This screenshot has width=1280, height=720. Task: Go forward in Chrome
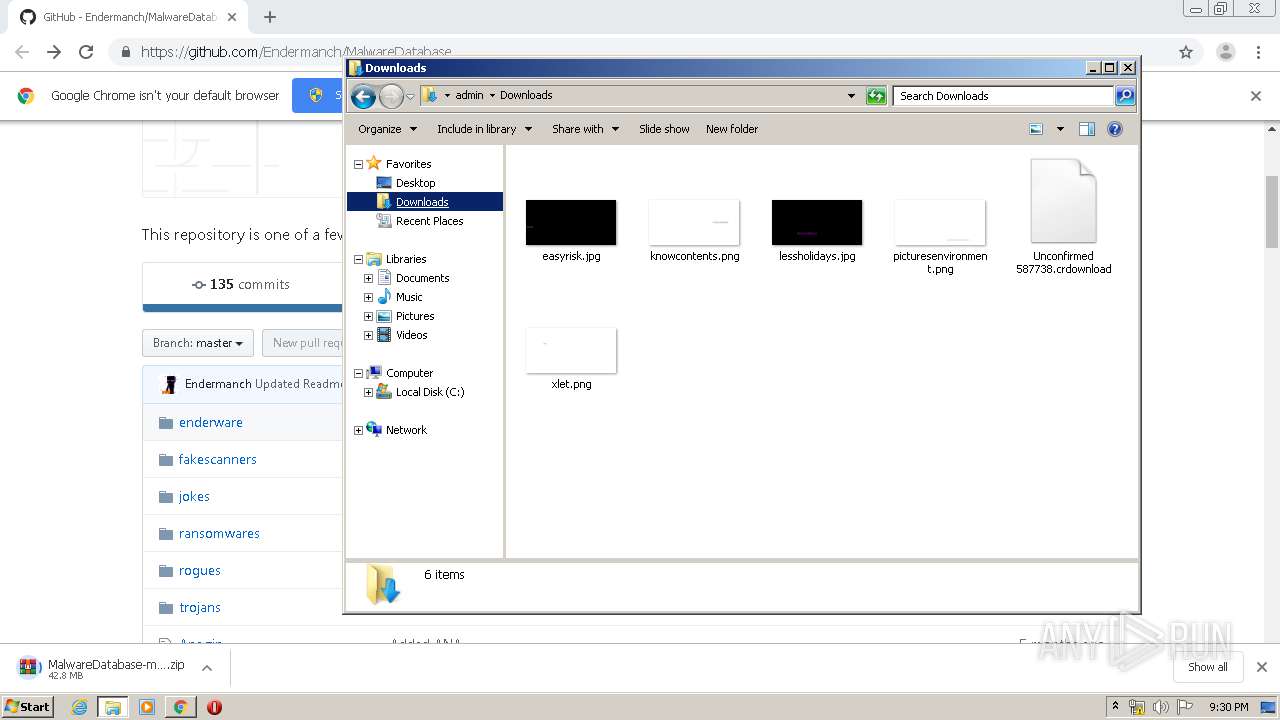[54, 52]
